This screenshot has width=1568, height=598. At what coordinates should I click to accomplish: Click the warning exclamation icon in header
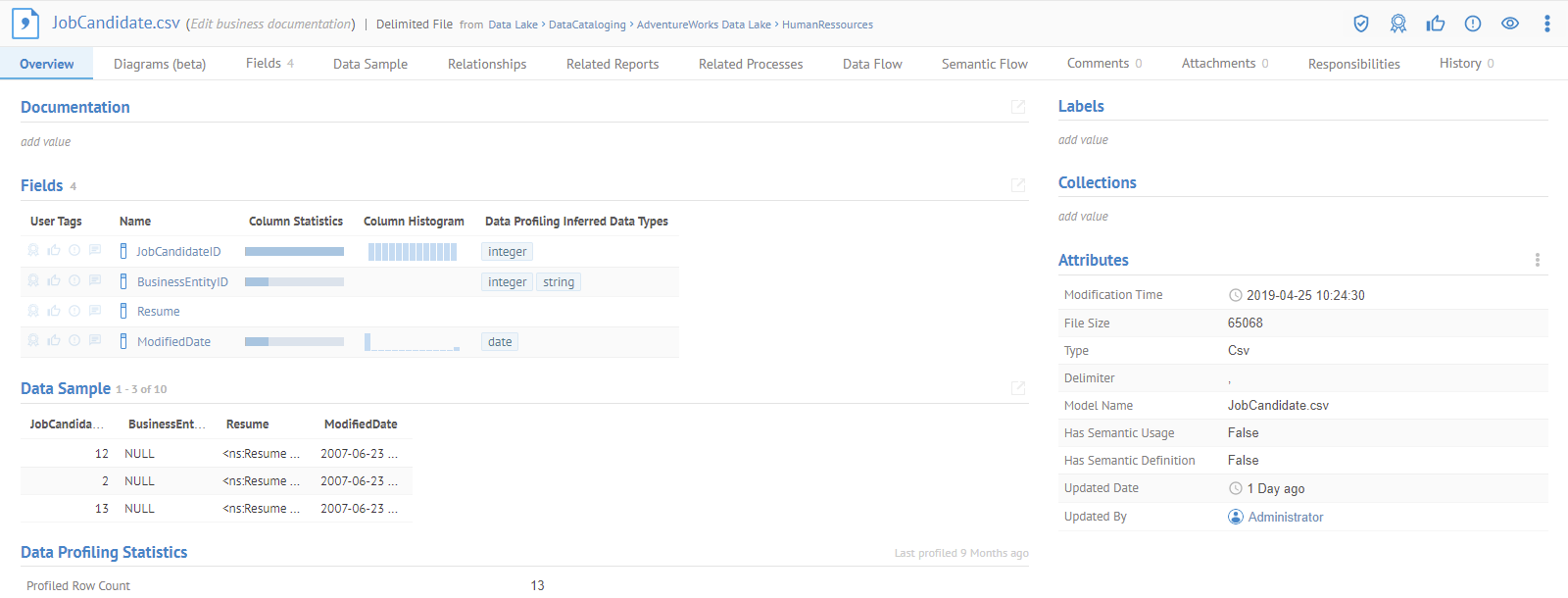(x=1473, y=24)
